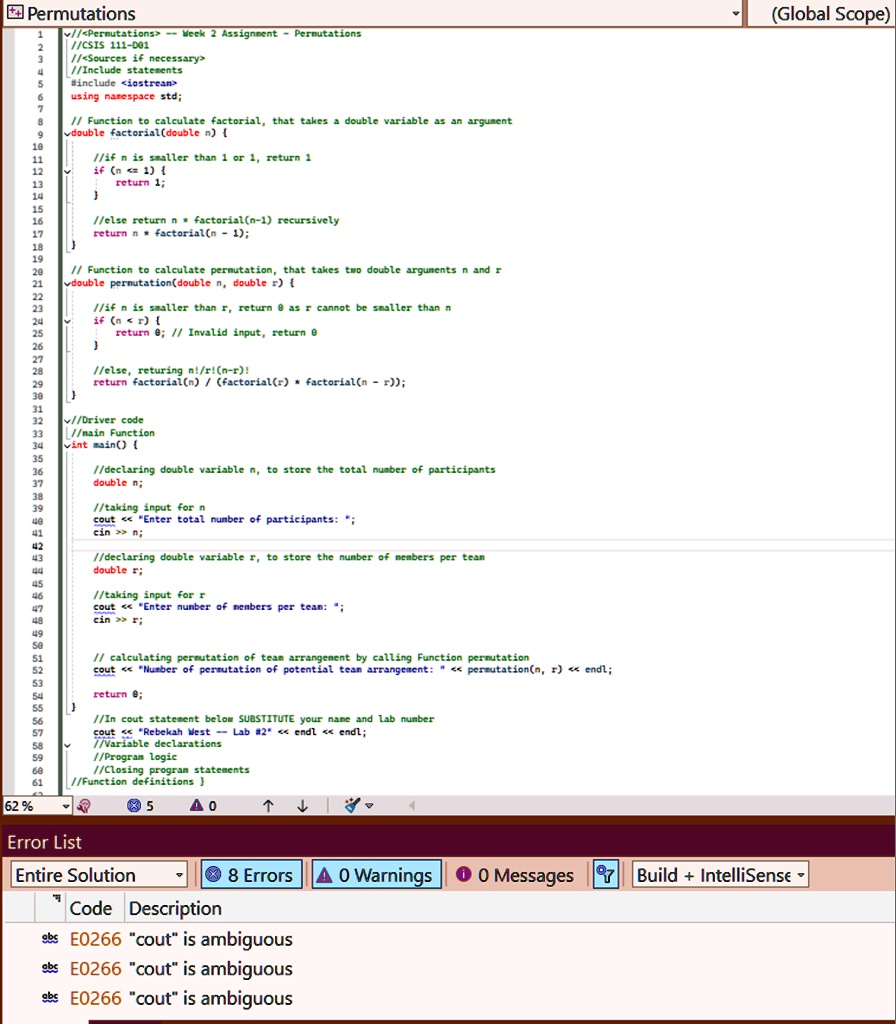
Task: Toggle the 0 Warnings filter
Action: (x=376, y=875)
